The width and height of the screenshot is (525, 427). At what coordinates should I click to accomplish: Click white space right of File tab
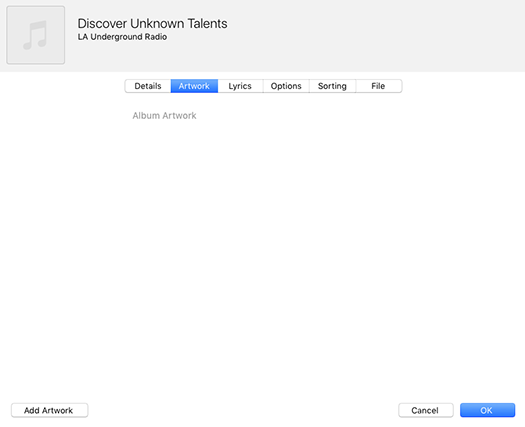(x=462, y=86)
